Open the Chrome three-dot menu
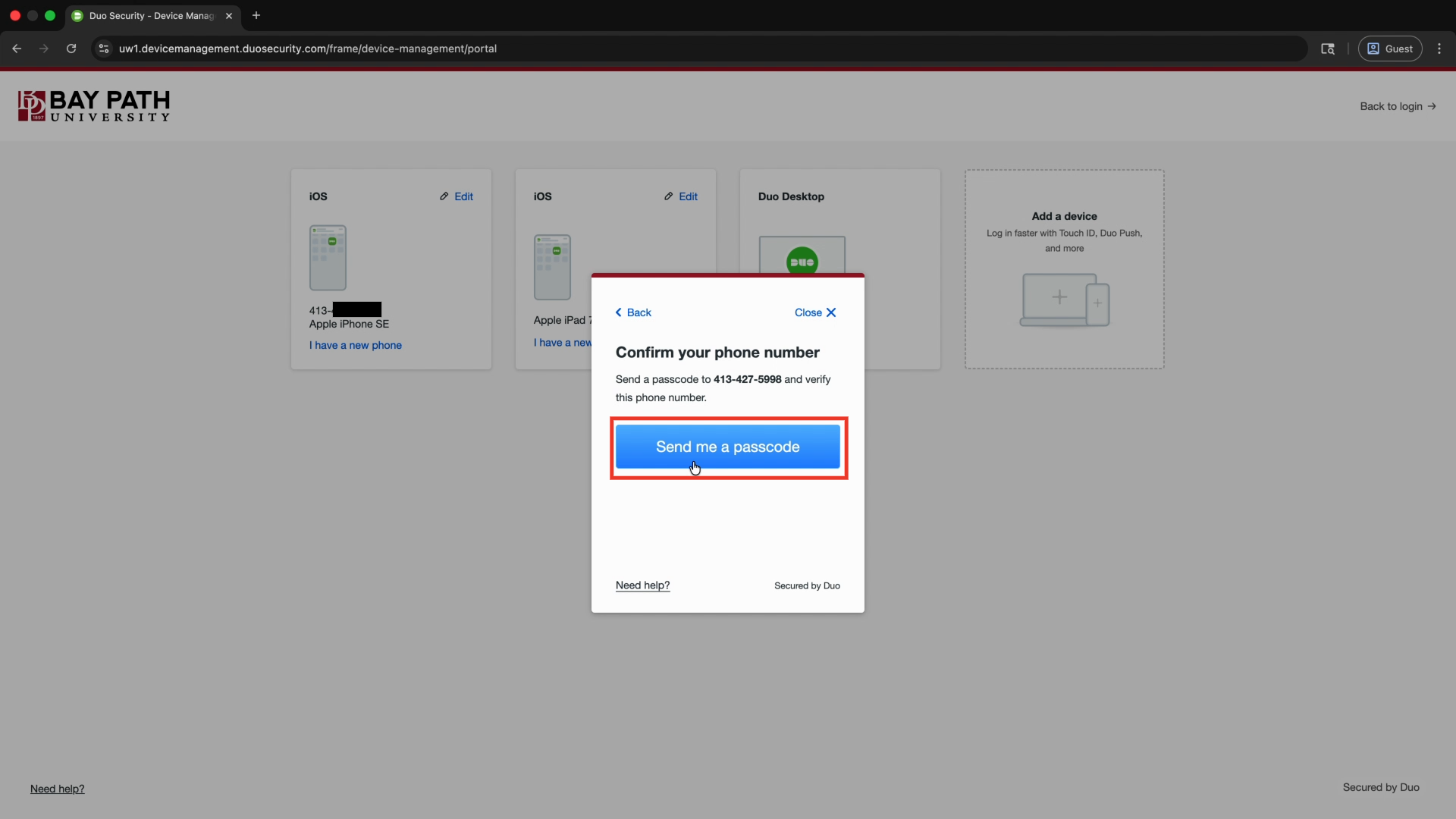This screenshot has height=819, width=1456. click(1439, 49)
